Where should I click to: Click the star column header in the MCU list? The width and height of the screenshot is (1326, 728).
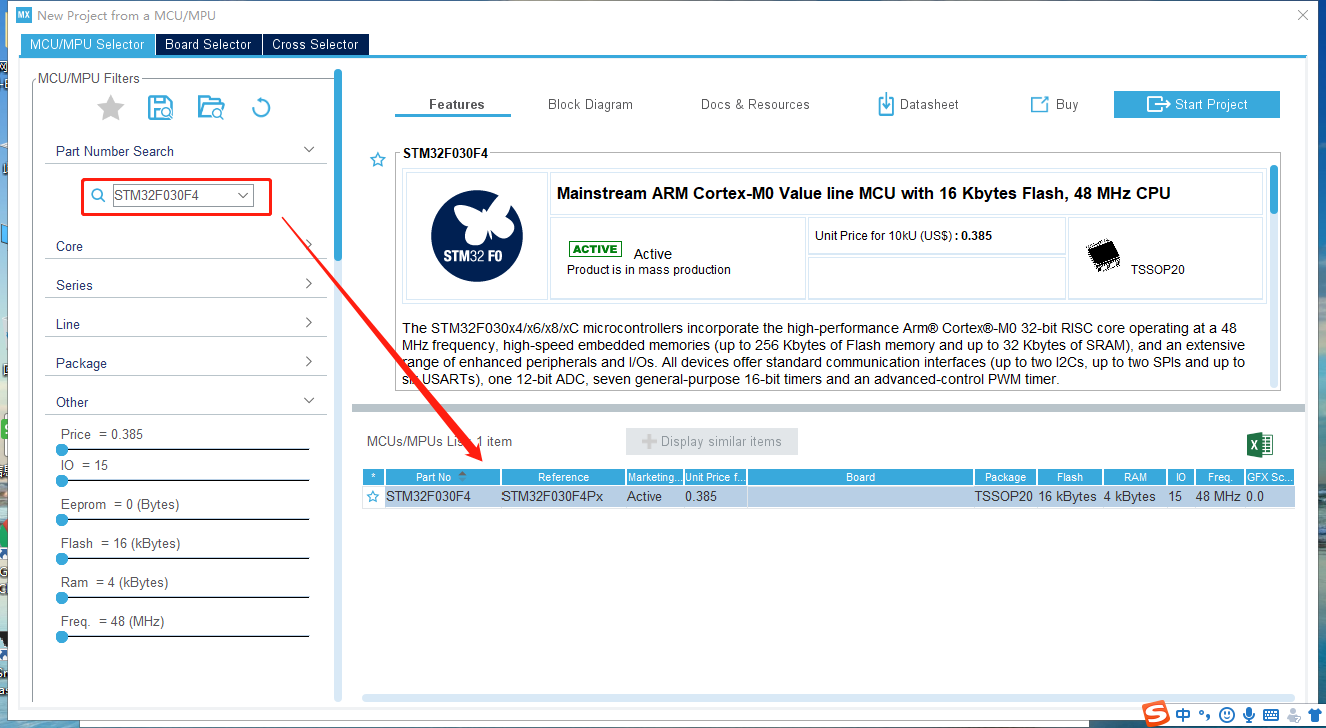(373, 477)
